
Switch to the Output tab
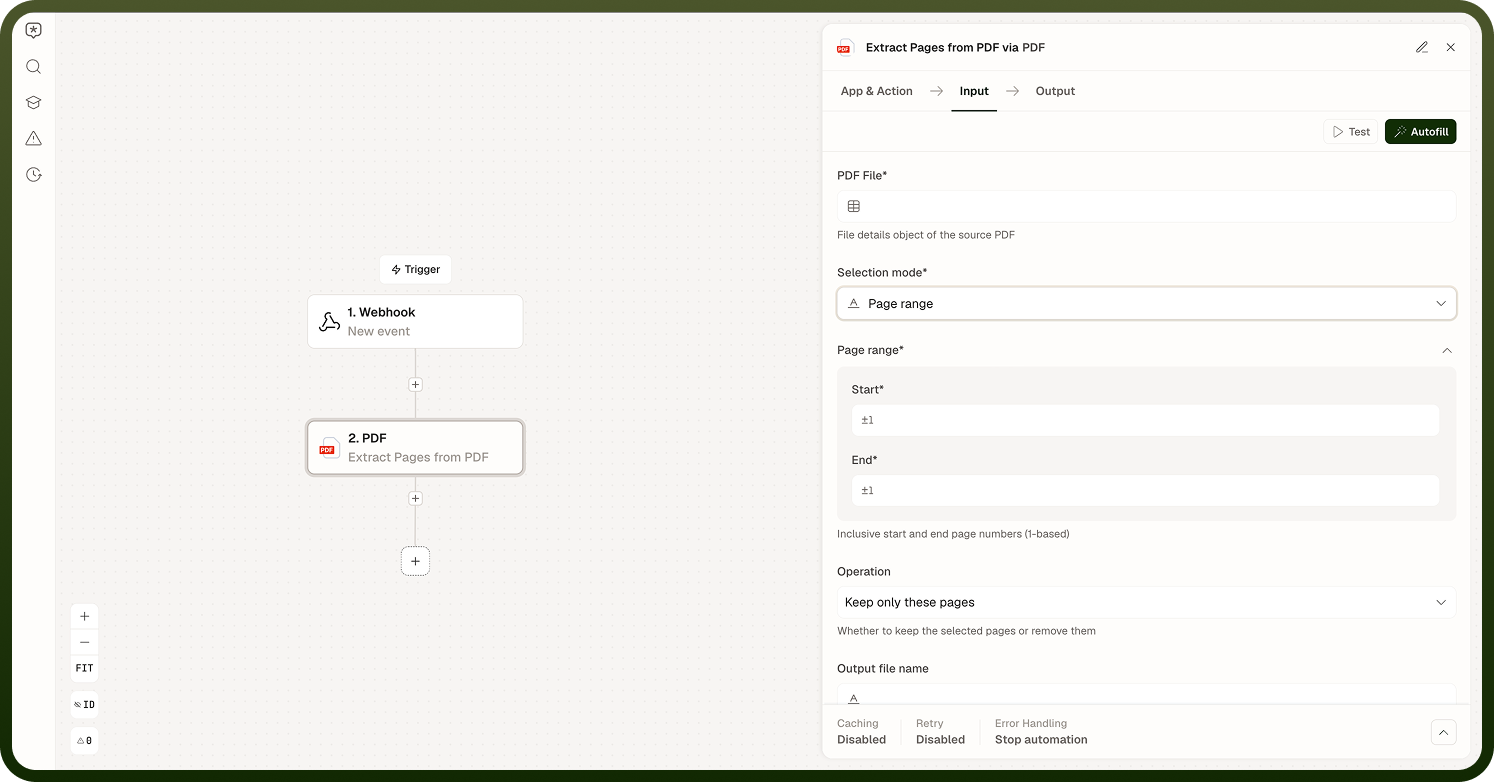1055,91
